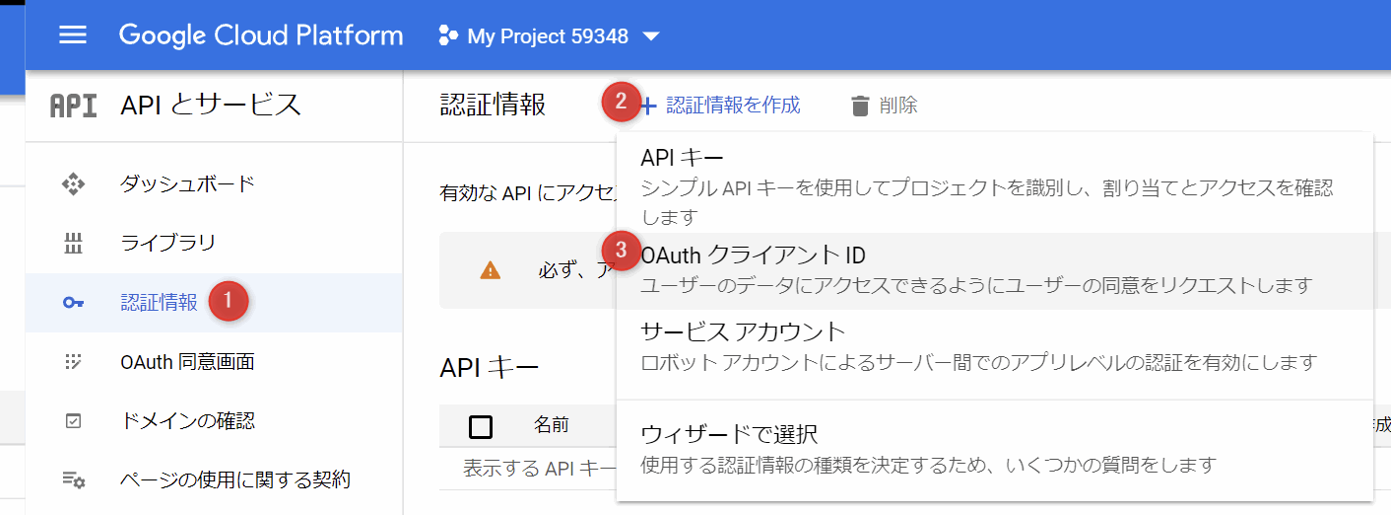This screenshot has height=528, width=1394.
Task: Click the 名前 column header
Action: (551, 426)
